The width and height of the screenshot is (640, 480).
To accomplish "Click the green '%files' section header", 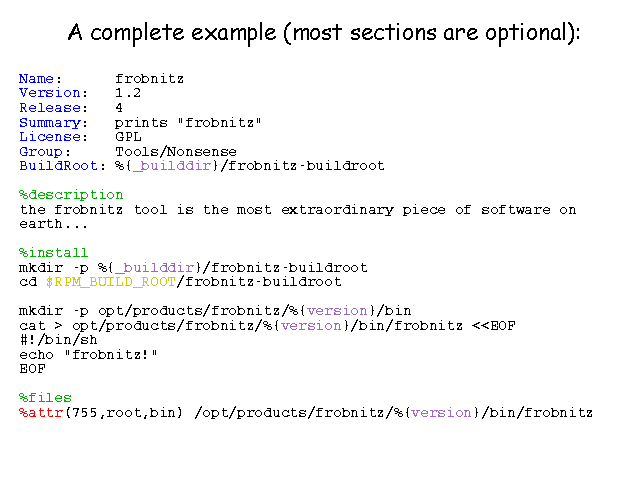I will (45, 398).
